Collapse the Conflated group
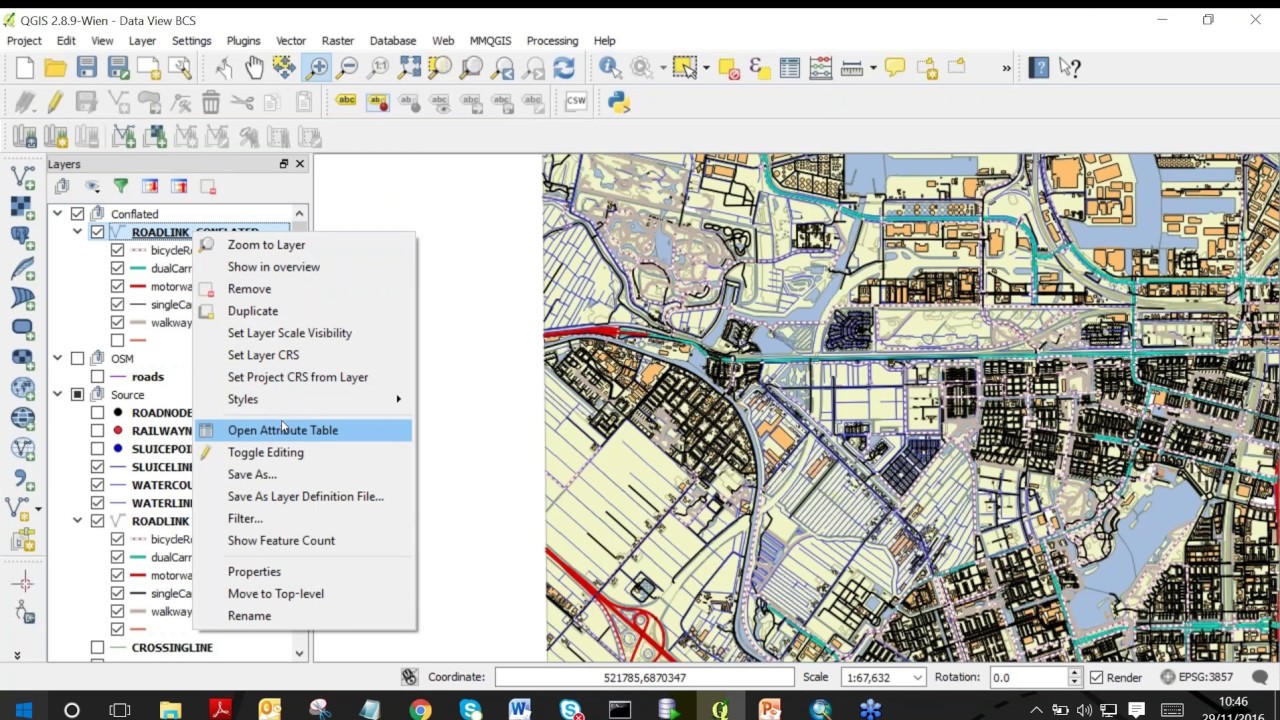 click(58, 214)
